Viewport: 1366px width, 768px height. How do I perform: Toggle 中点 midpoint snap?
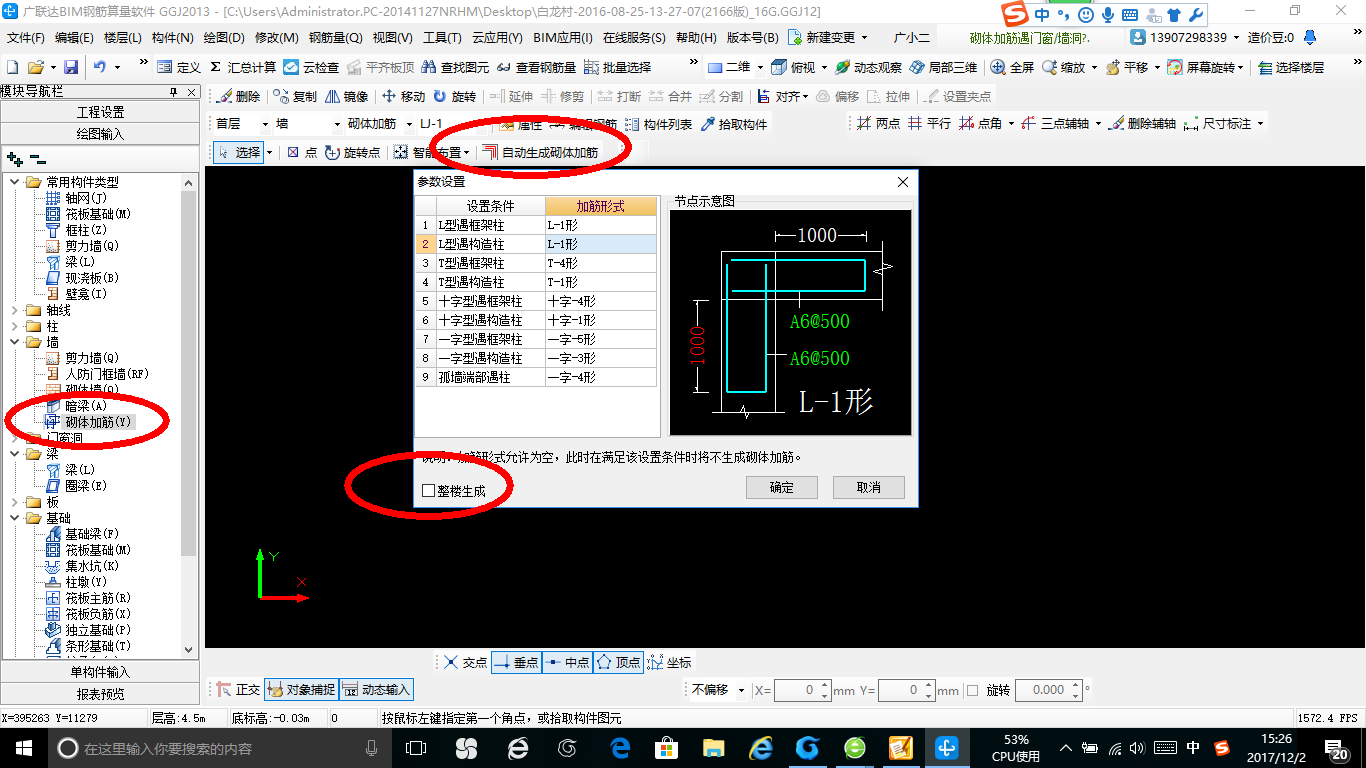pyautogui.click(x=568, y=662)
